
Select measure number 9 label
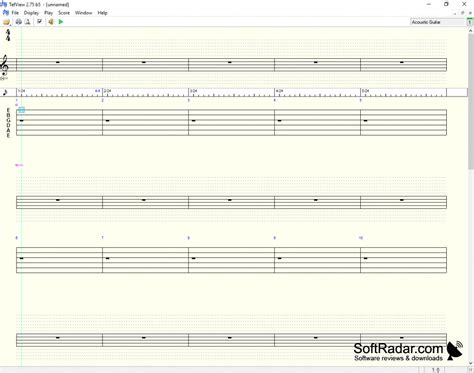[x=275, y=238]
